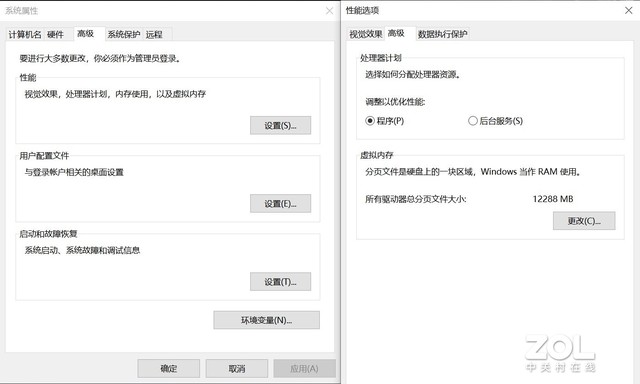The width and height of the screenshot is (640, 384).
Task: Choose the 后台服务(S) radio option
Action: coord(496,121)
